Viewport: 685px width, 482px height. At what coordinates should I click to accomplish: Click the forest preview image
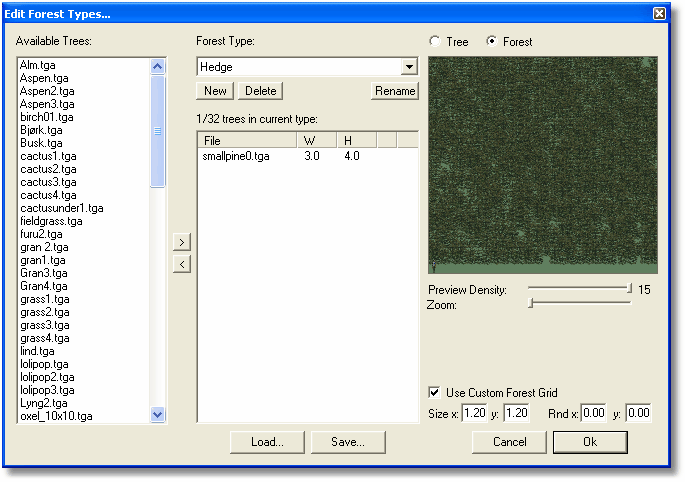tap(543, 165)
